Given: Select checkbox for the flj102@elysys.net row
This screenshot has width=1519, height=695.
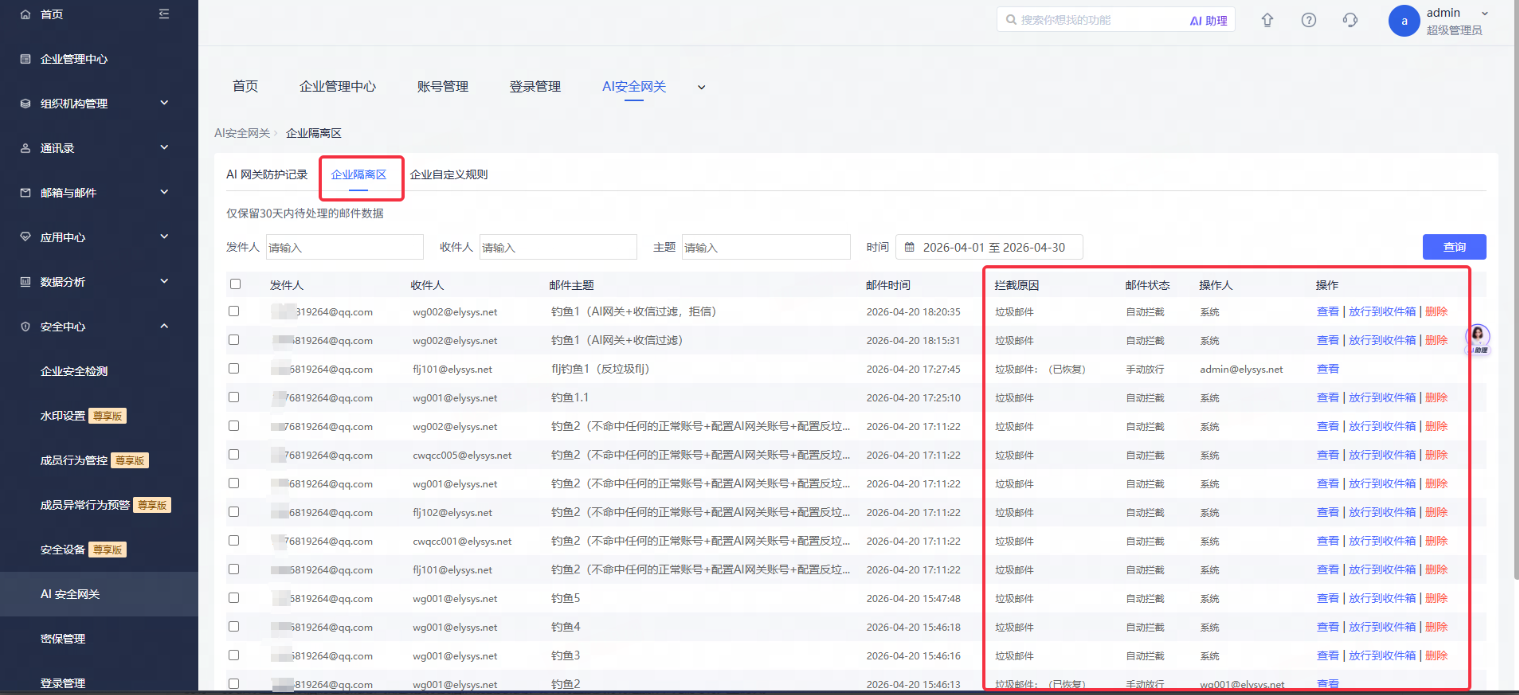Looking at the screenshot, I should (x=235, y=512).
